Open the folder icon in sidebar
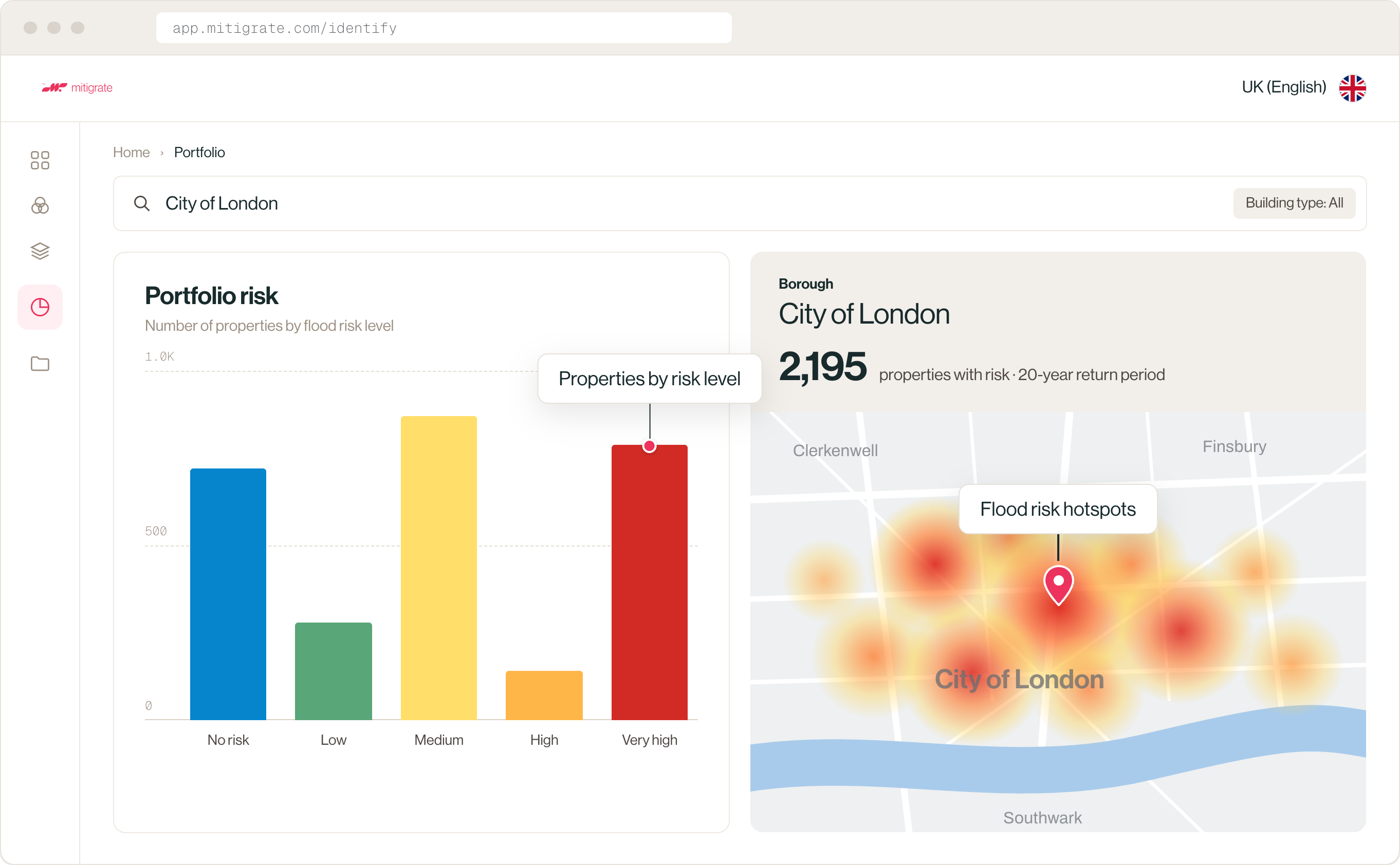The image size is (1400, 865). tap(40, 364)
